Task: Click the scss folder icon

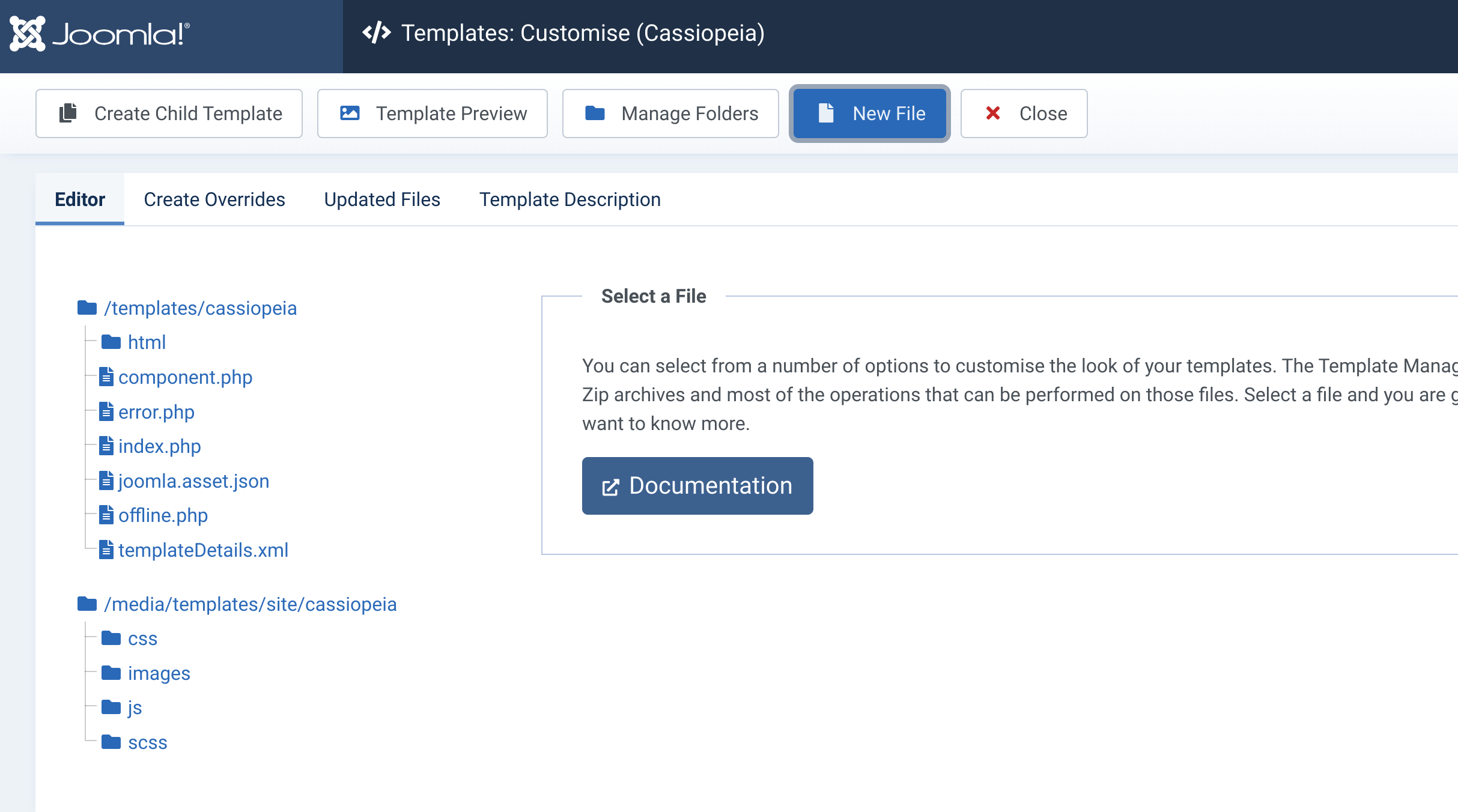Action: 111,742
